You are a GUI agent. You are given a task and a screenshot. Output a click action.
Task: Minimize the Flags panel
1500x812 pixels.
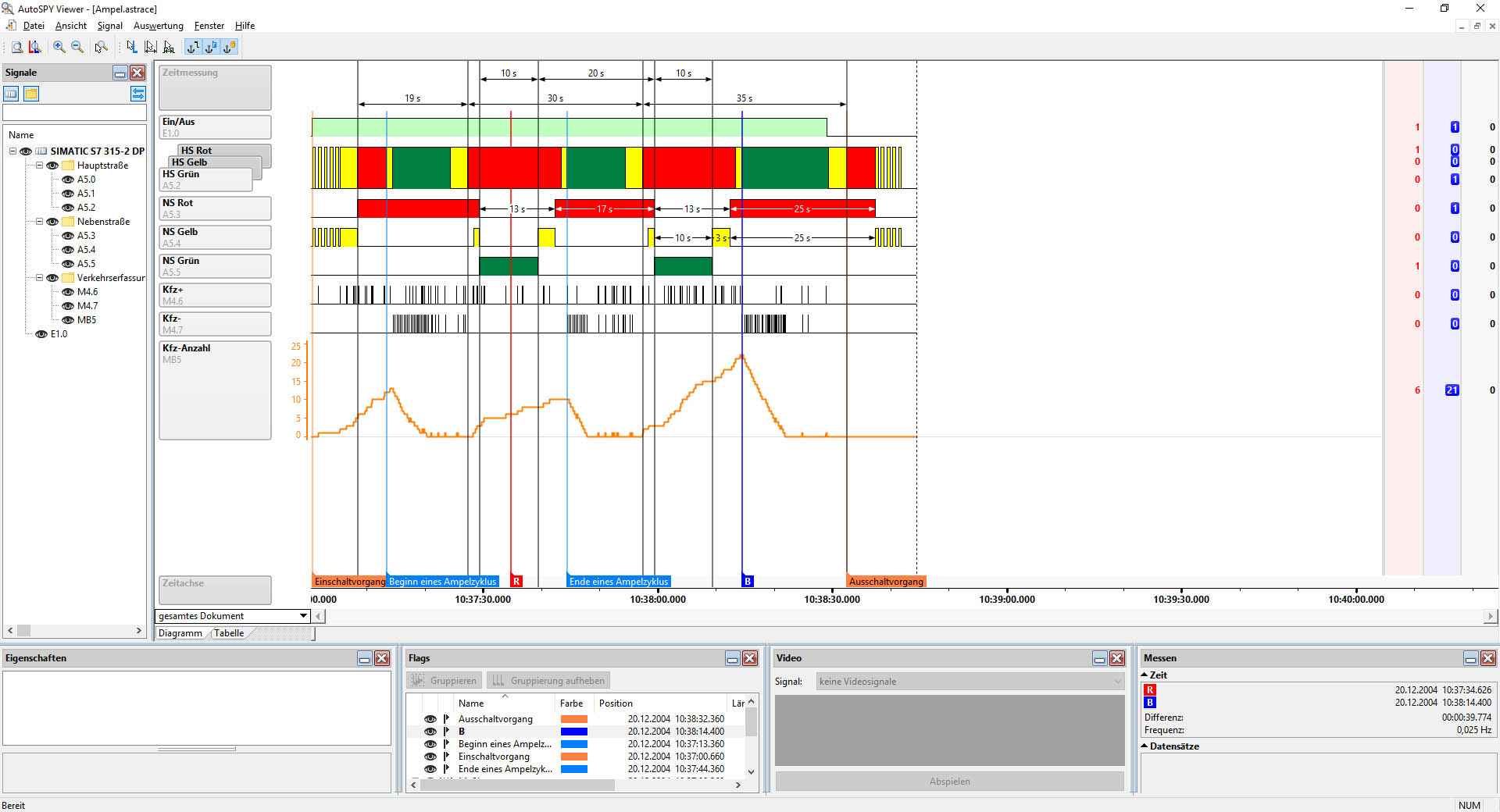point(733,658)
